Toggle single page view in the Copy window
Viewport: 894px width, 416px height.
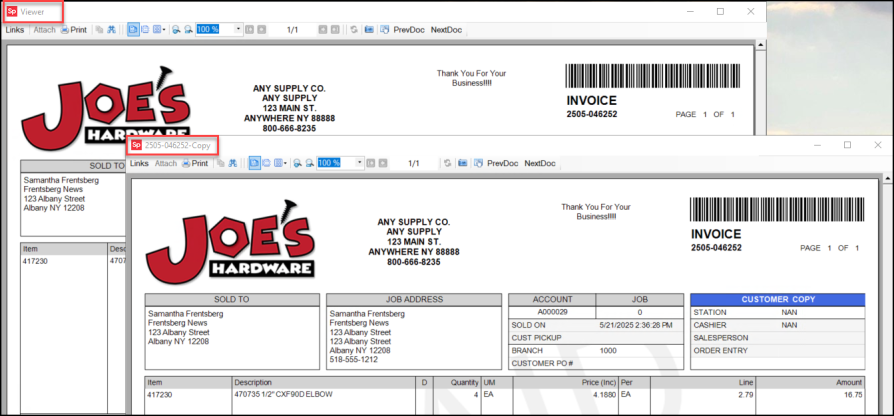coord(254,163)
